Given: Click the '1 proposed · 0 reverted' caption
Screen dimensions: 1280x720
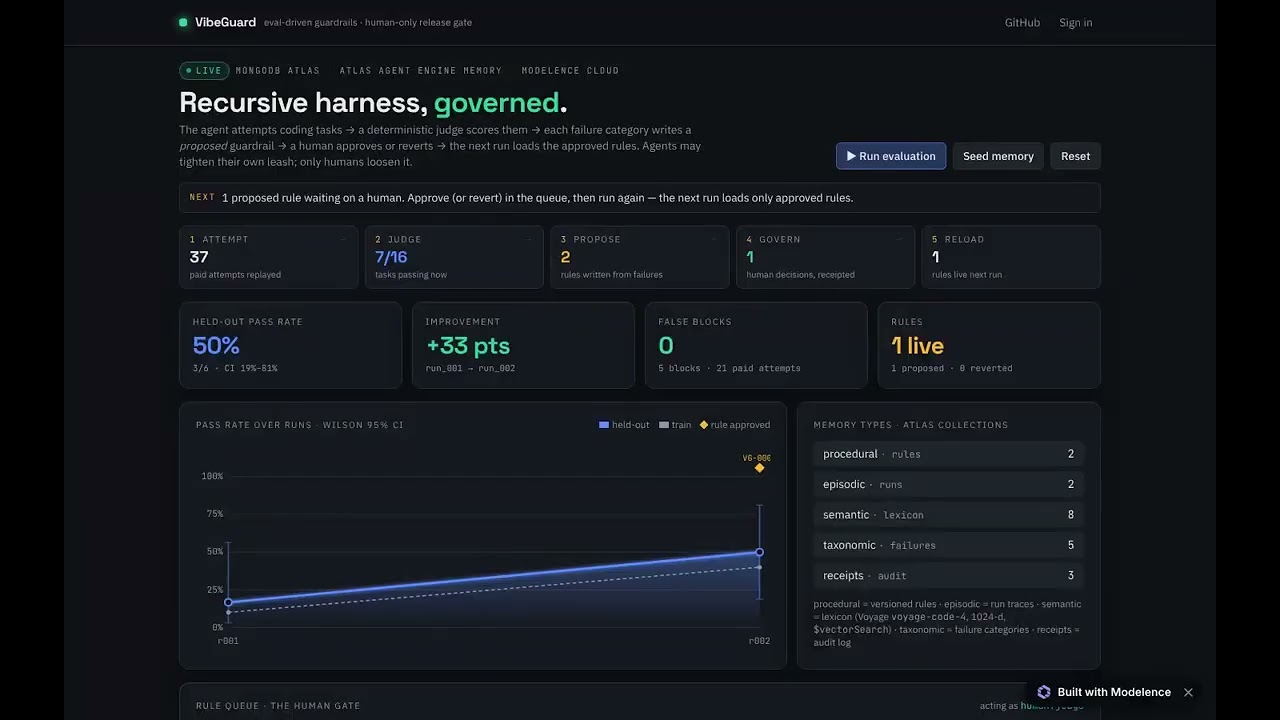Looking at the screenshot, I should pos(952,368).
